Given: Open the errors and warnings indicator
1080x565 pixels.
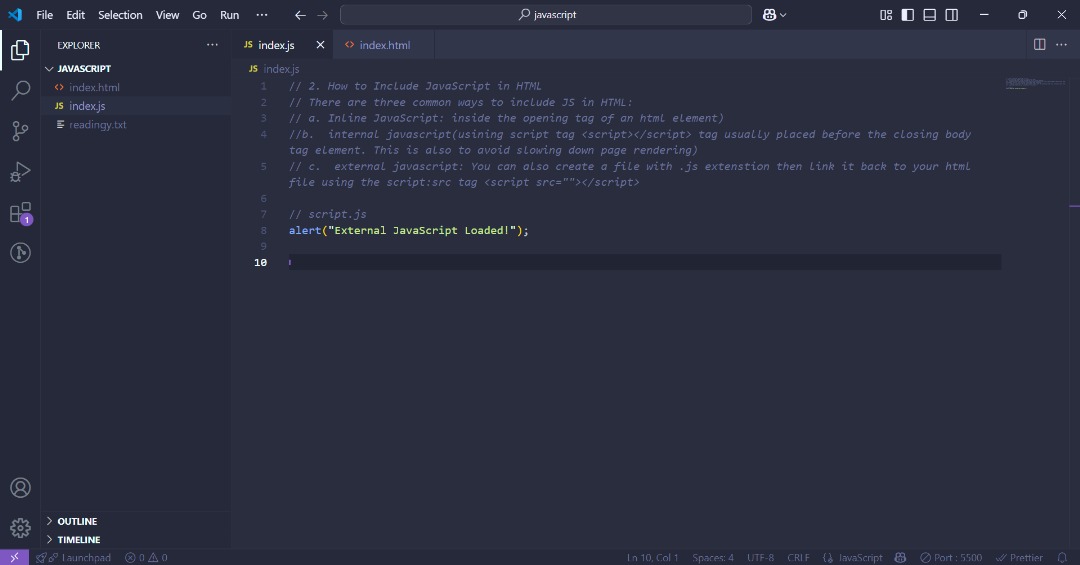Looking at the screenshot, I should tap(146, 557).
